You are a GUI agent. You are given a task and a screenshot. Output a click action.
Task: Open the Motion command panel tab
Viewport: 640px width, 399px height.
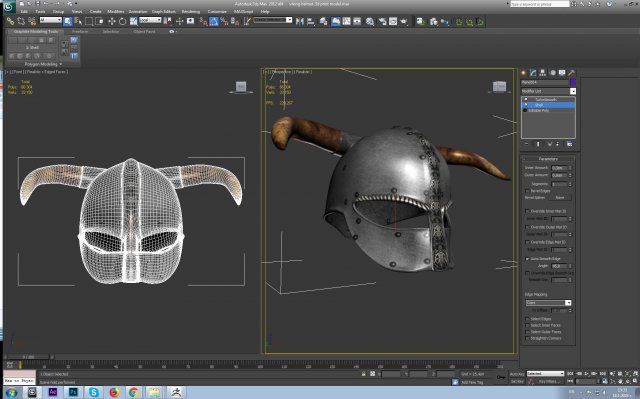553,73
